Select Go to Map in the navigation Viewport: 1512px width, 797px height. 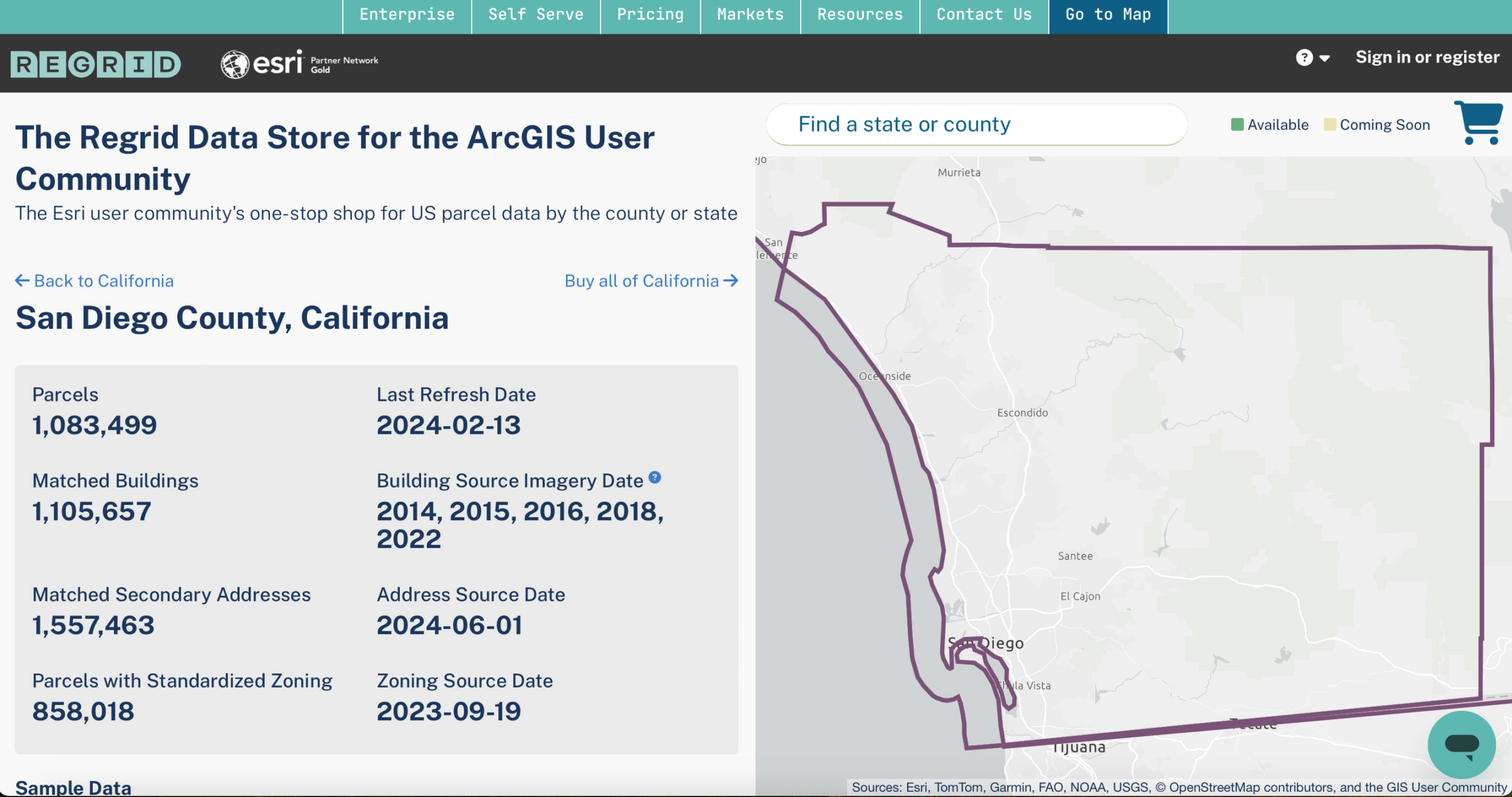coord(1108,14)
